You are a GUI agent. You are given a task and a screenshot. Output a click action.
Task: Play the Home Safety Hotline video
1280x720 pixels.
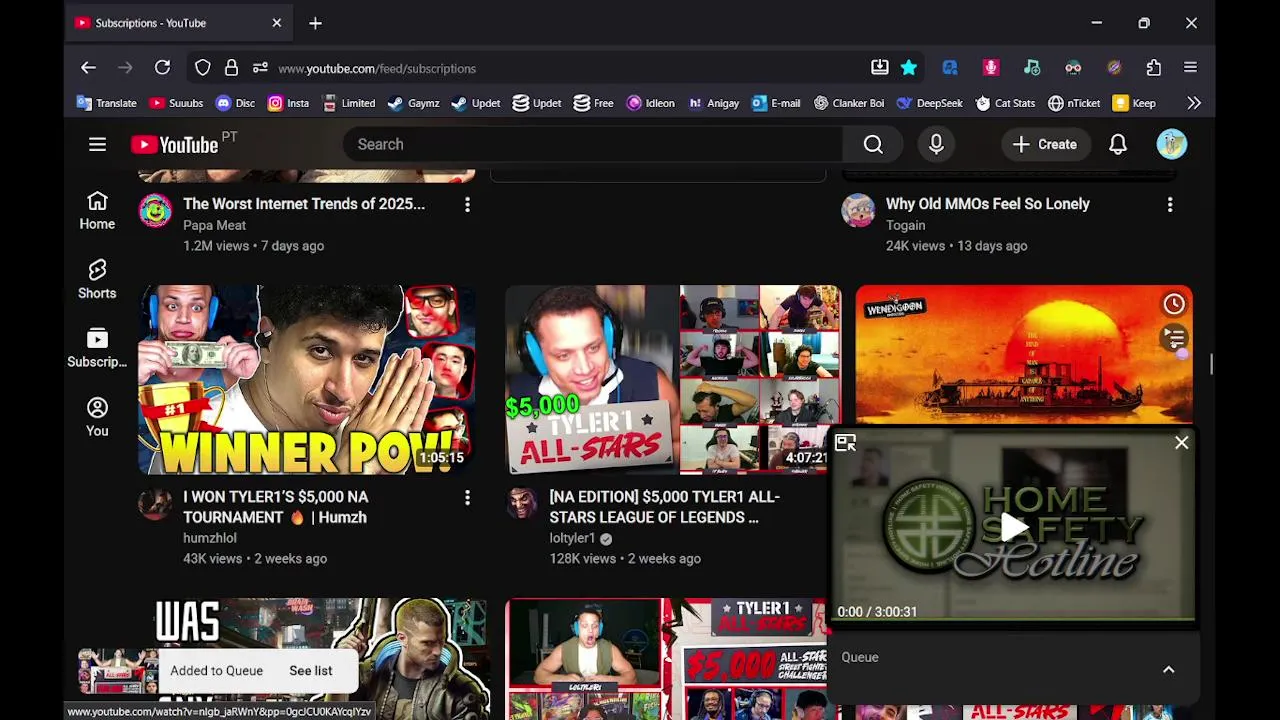click(1014, 528)
